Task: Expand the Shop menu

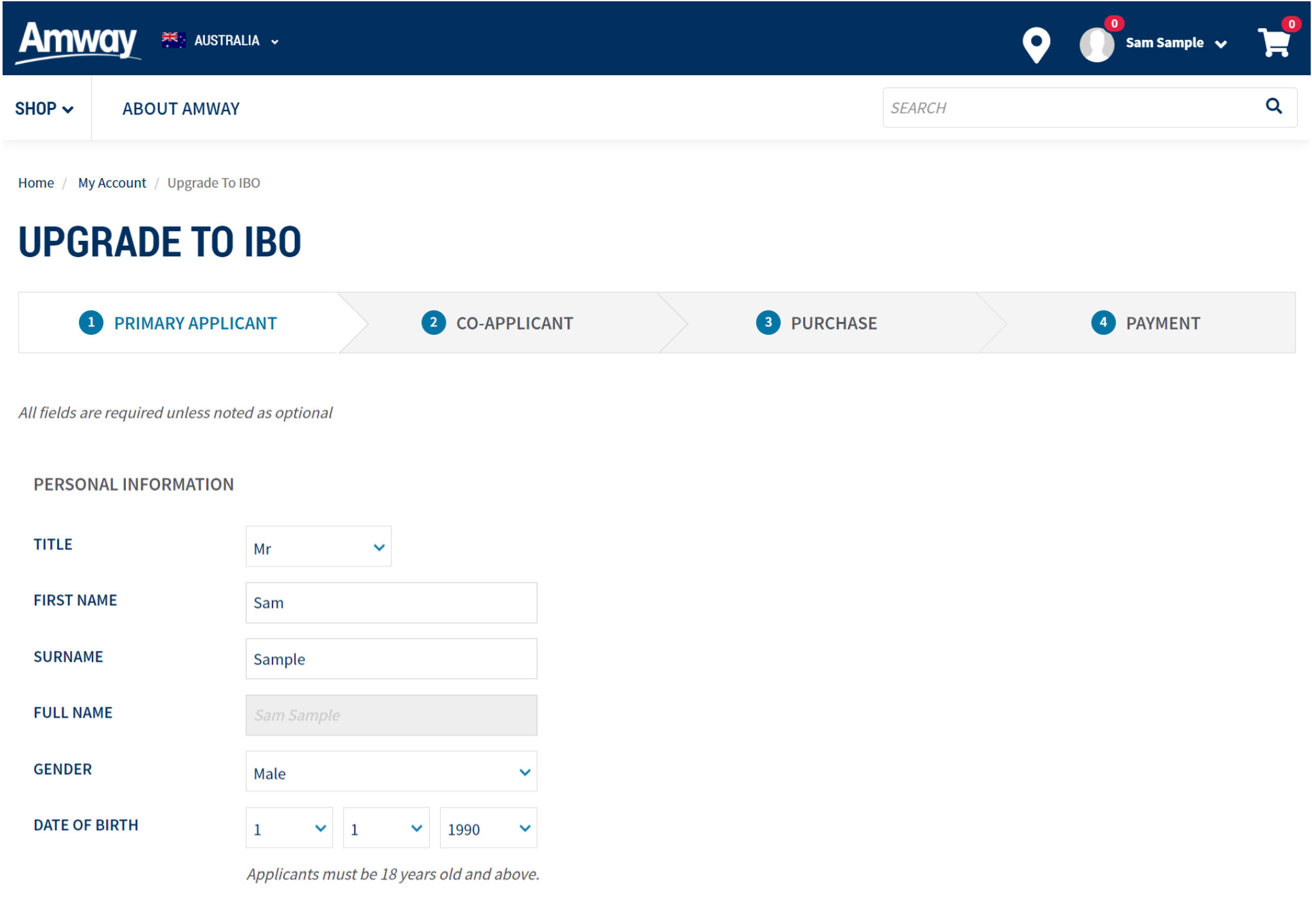Action: [44, 109]
